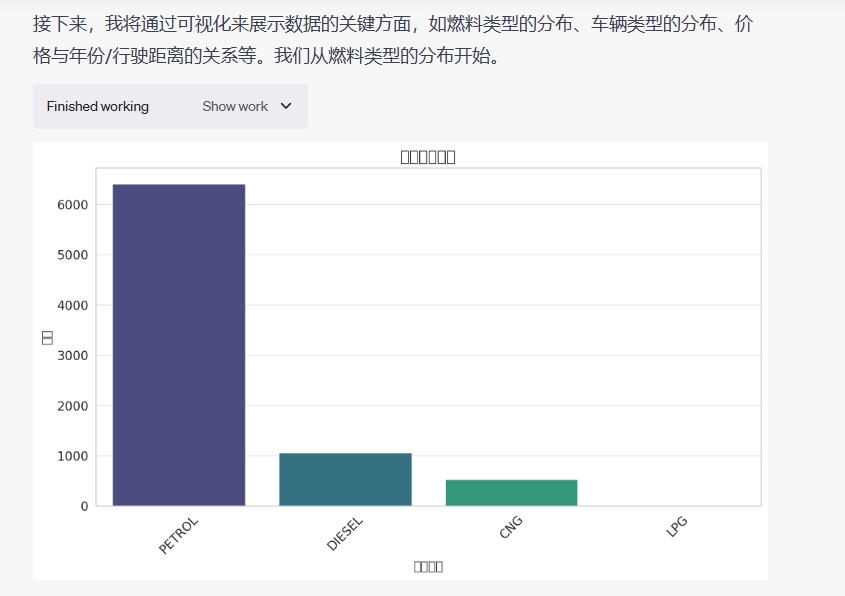This screenshot has height=596, width=845.
Task: Click the rotated y-axis title
Action: click(47, 338)
